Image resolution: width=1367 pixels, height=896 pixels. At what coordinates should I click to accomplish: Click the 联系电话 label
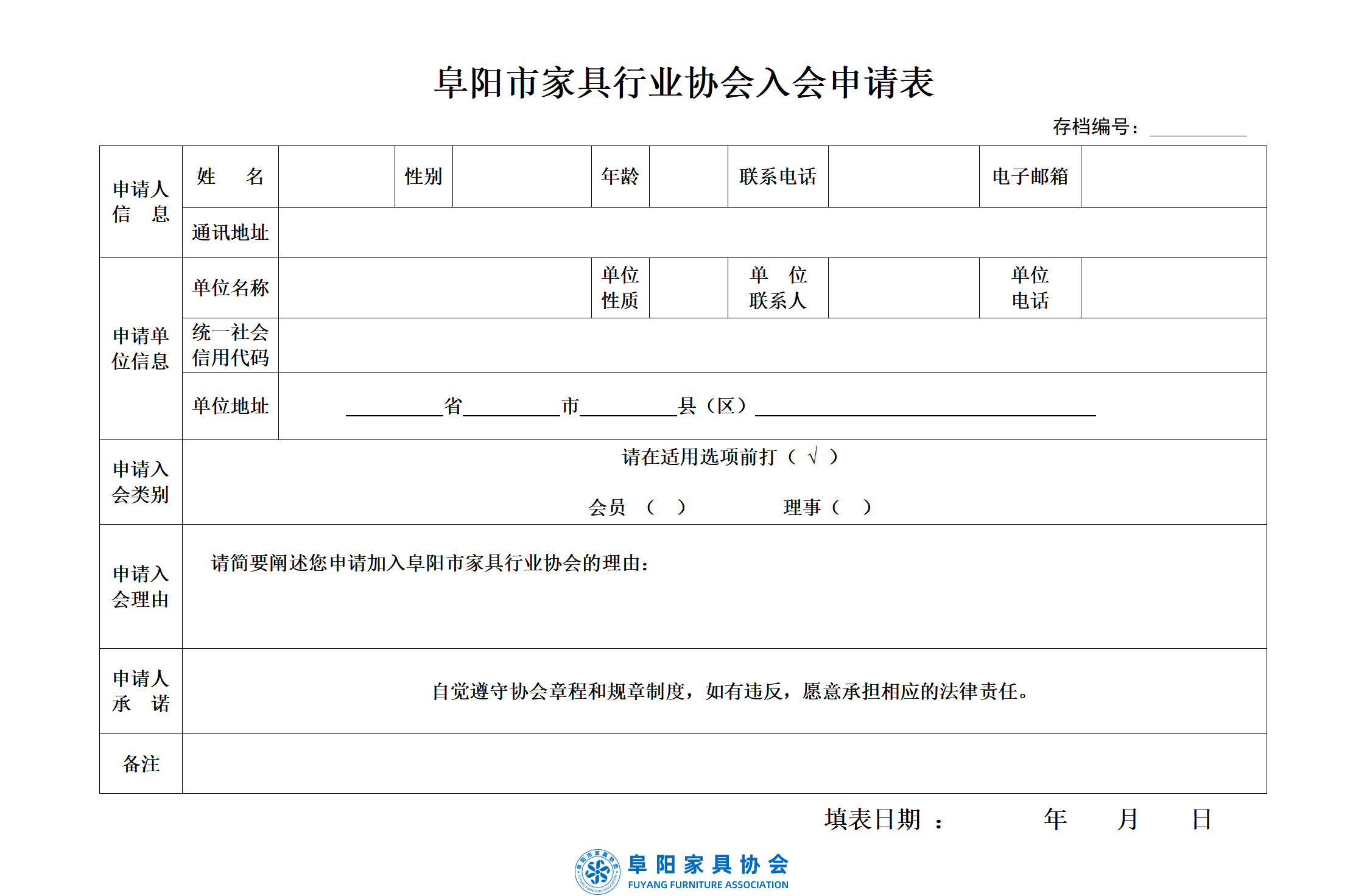point(778,177)
